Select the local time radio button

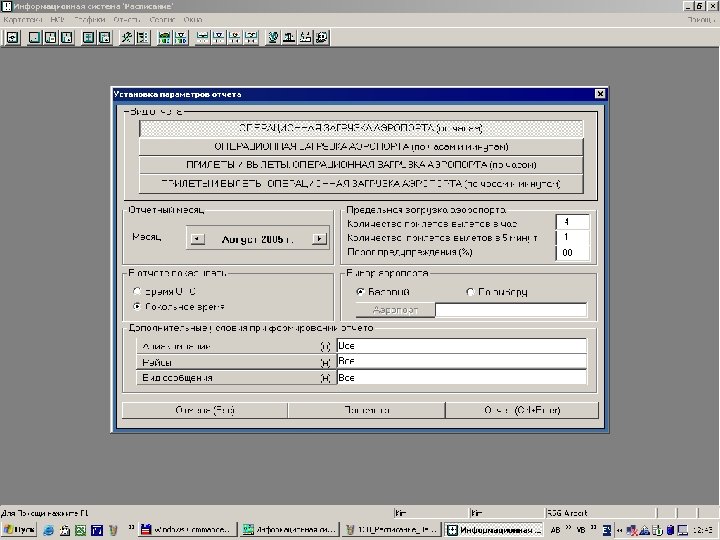pyautogui.click(x=138, y=307)
